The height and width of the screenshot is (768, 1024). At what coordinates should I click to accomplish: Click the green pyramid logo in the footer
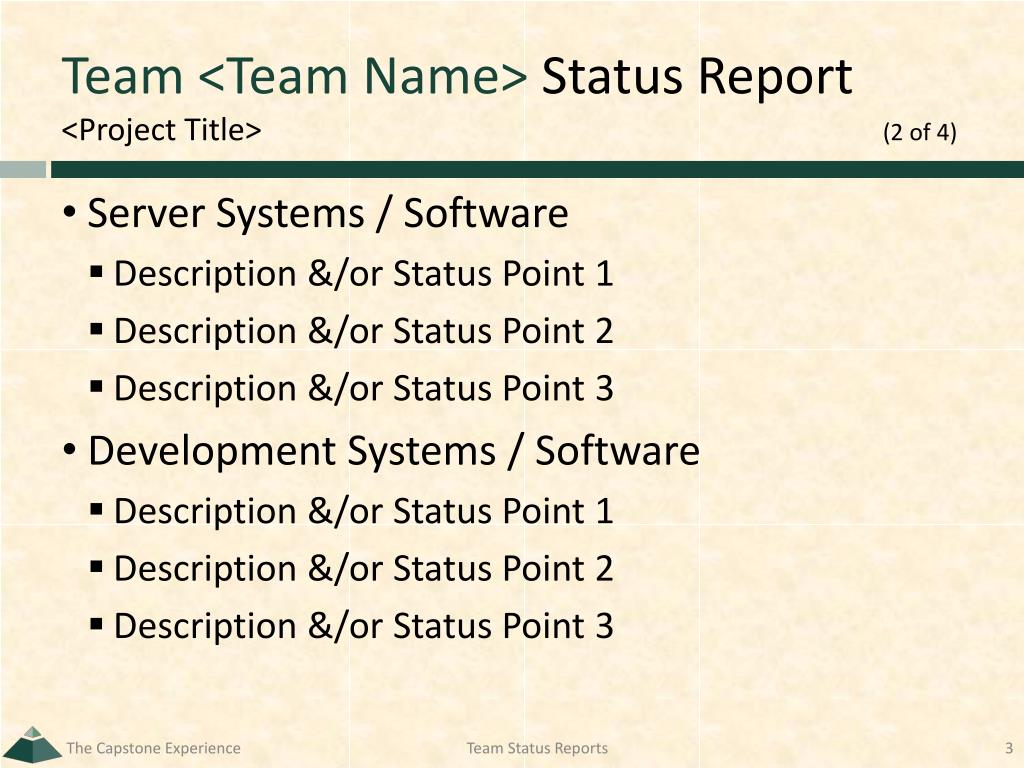click(31, 745)
